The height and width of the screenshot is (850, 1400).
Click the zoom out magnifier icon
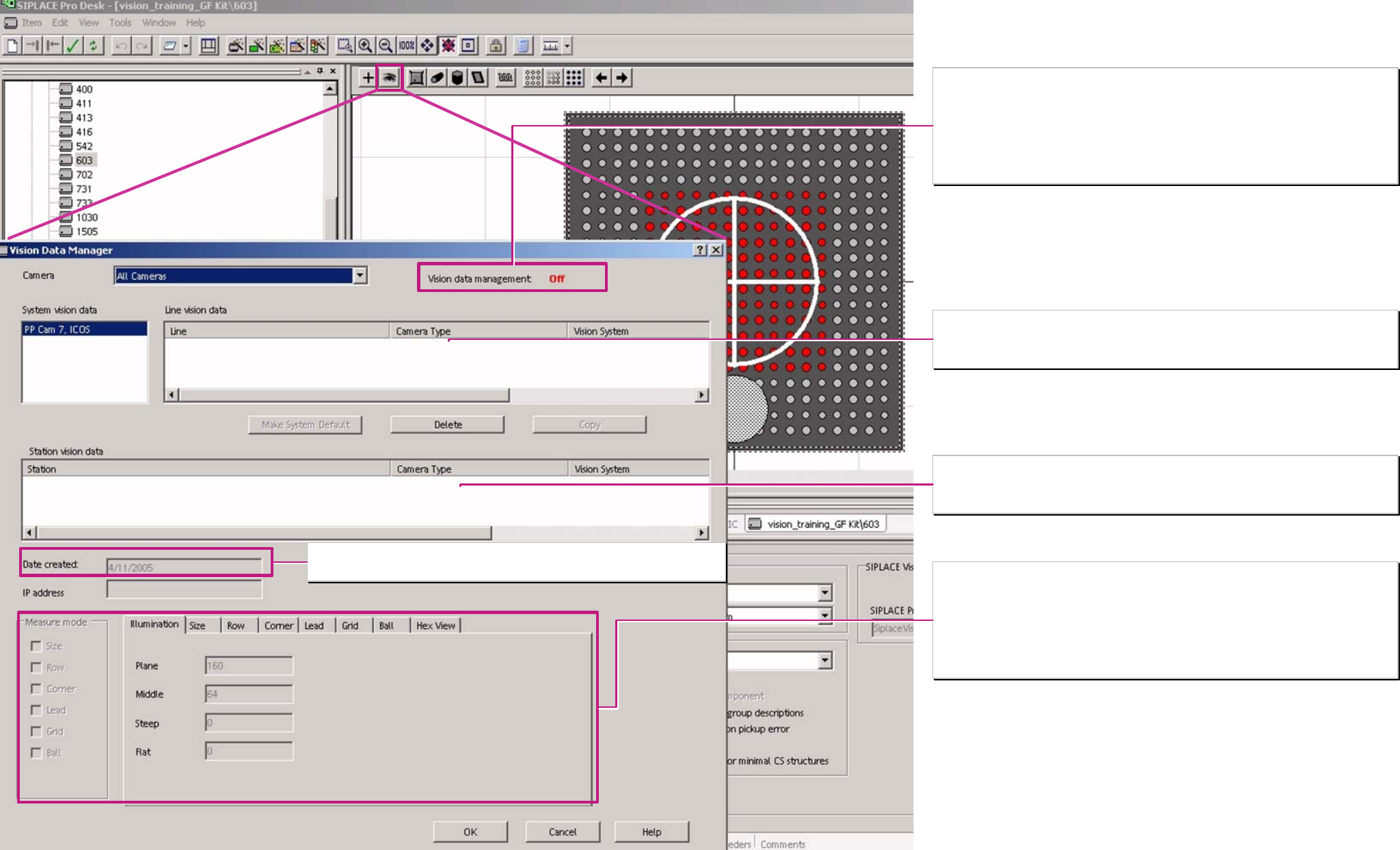click(386, 46)
